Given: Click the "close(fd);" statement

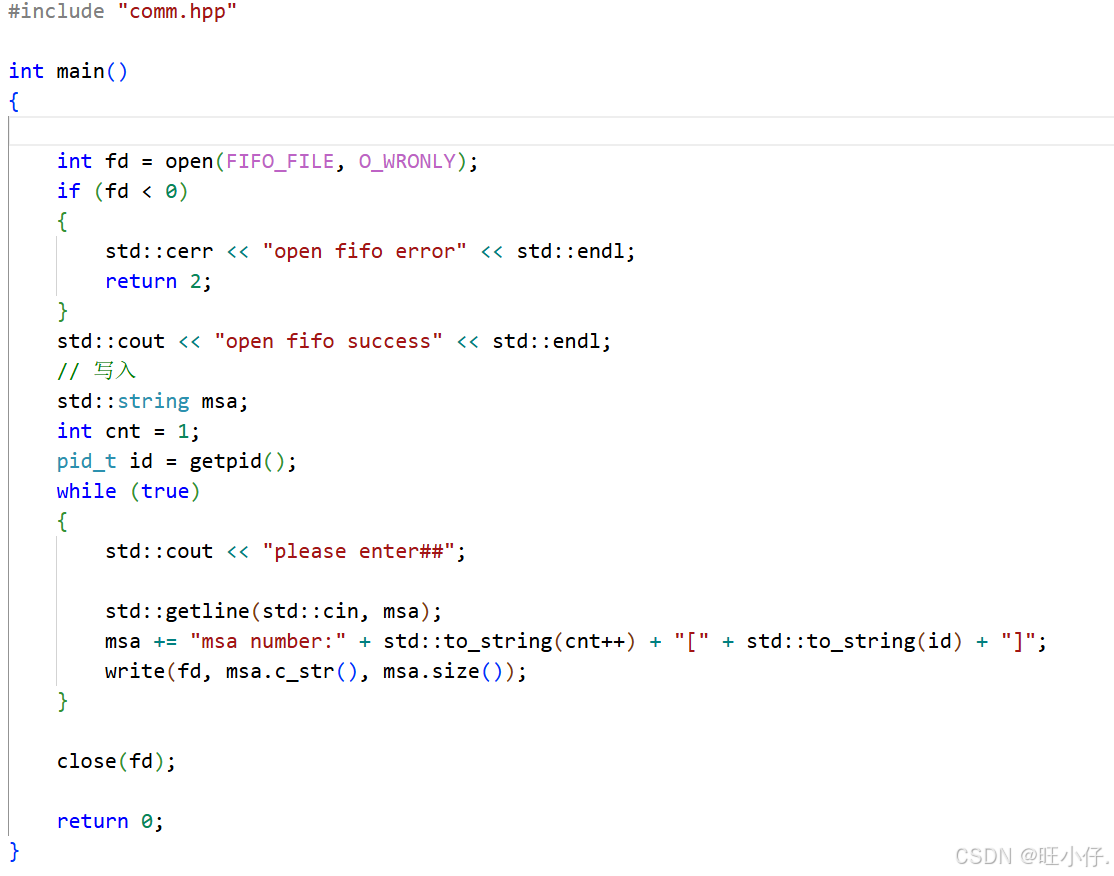Looking at the screenshot, I should [117, 762].
